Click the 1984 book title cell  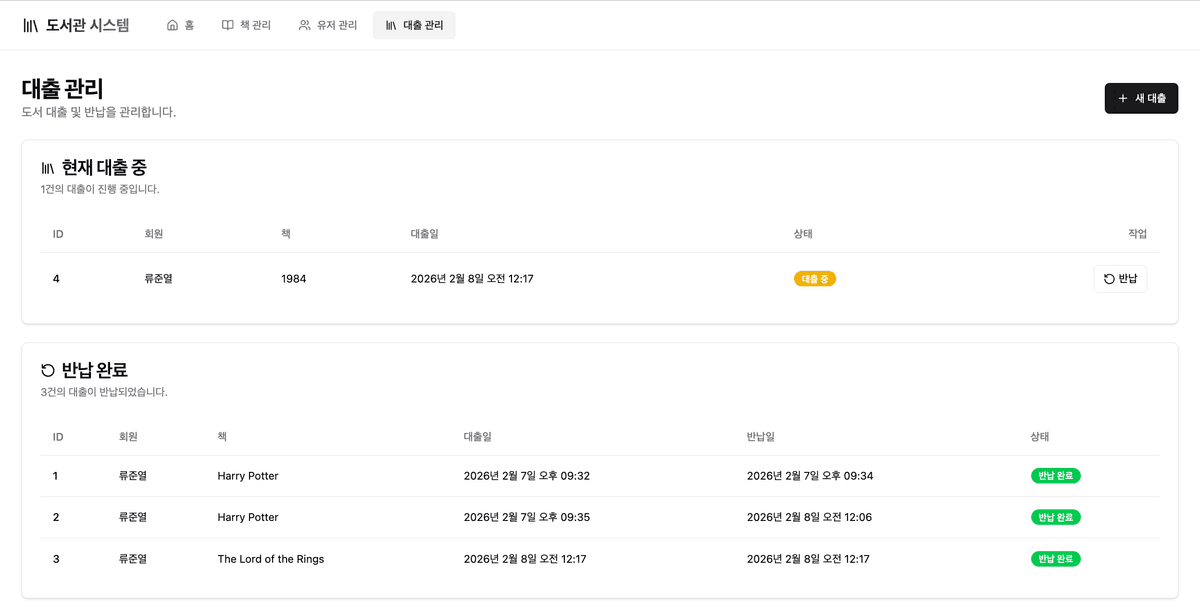pos(294,279)
